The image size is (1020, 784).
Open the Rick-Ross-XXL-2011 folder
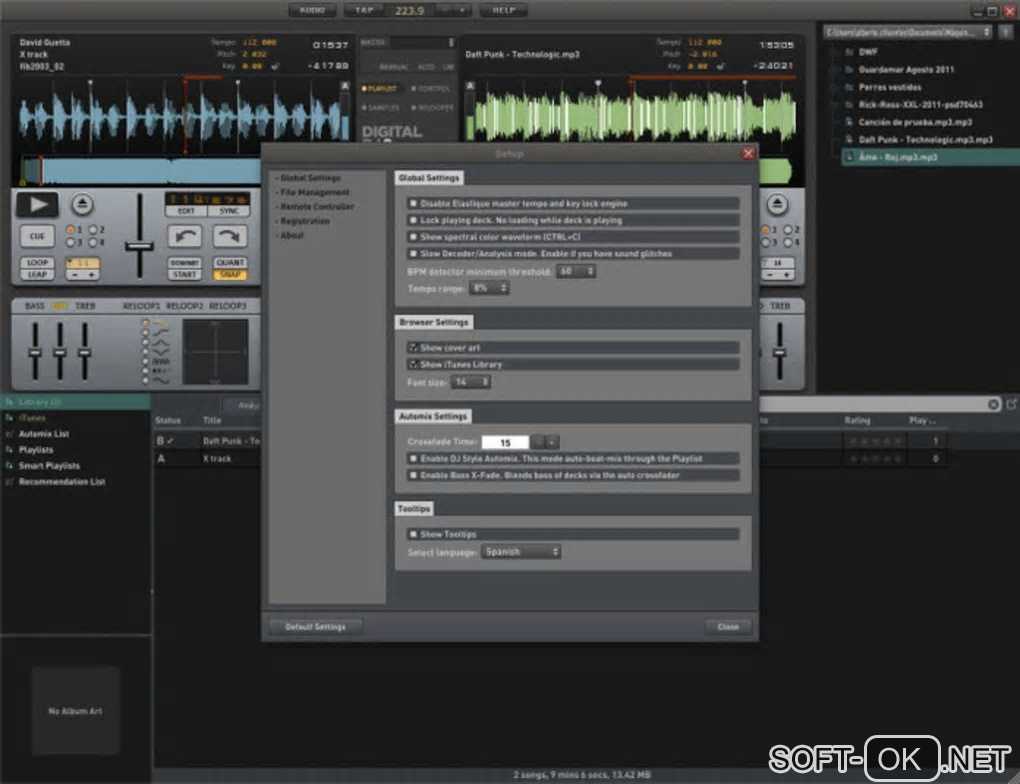(920, 104)
